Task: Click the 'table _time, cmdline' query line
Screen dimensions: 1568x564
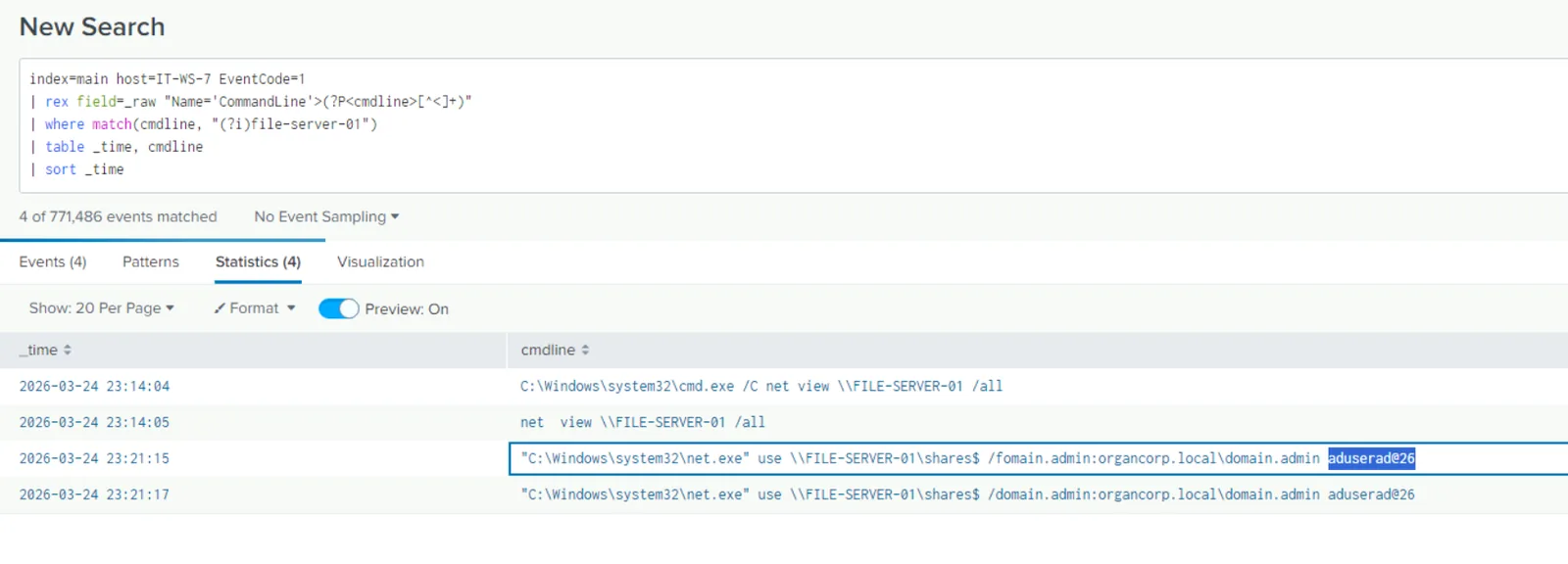Action: click(116, 147)
